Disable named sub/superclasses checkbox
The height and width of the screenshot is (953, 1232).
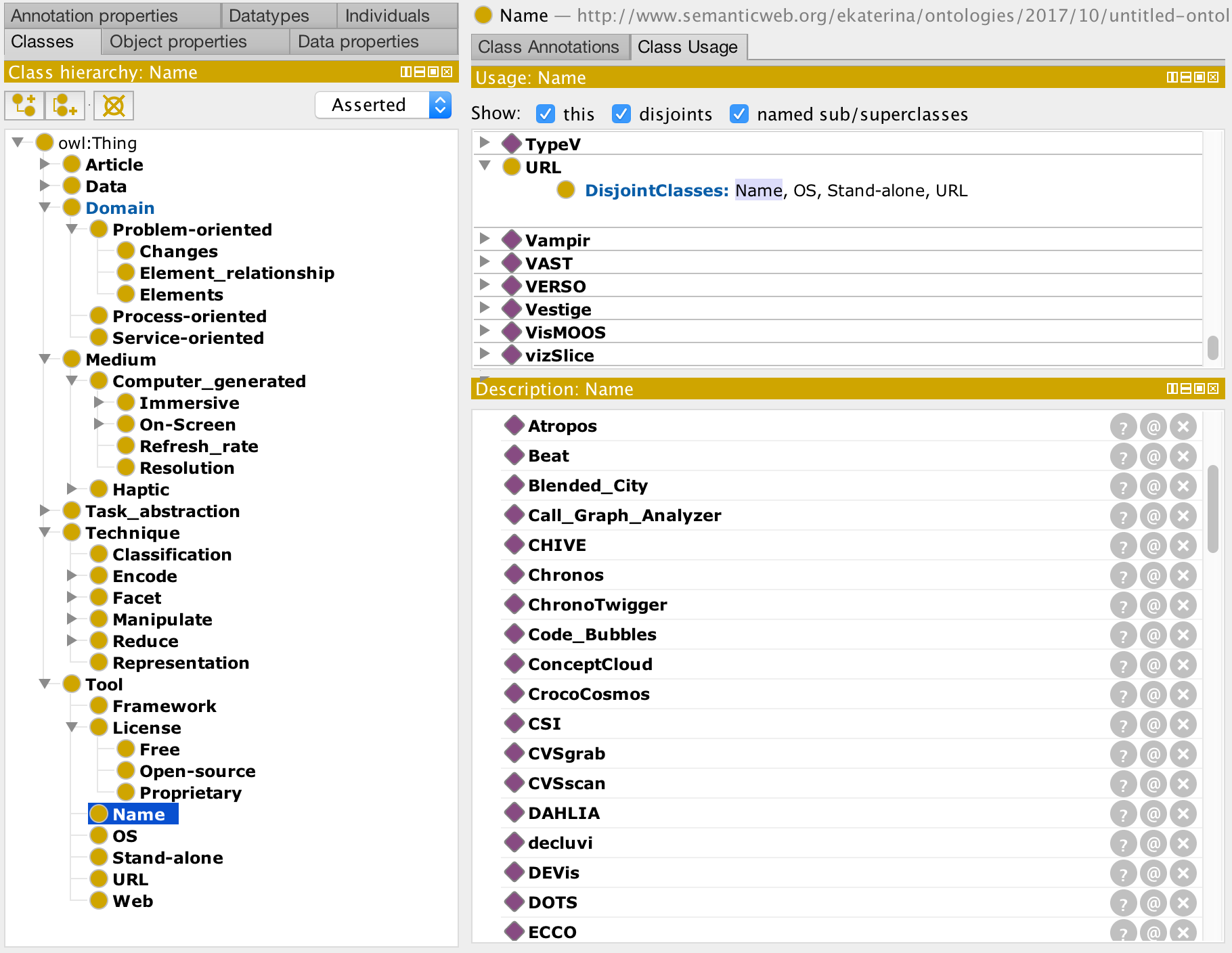739,114
